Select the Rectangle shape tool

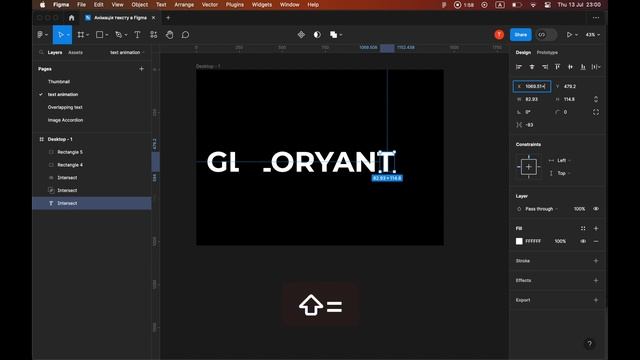click(x=99, y=35)
